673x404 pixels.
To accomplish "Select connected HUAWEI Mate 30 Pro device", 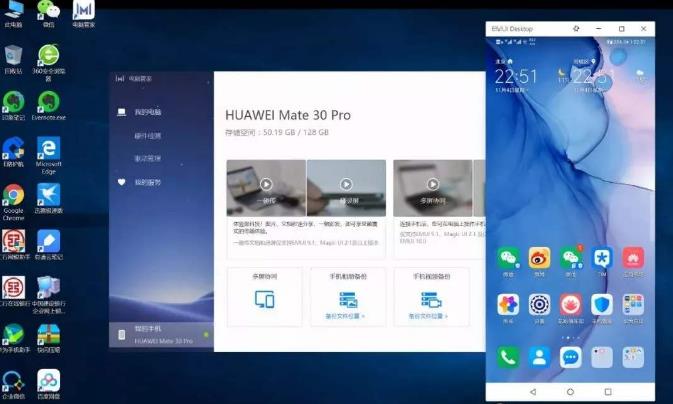I will click(x=161, y=334).
